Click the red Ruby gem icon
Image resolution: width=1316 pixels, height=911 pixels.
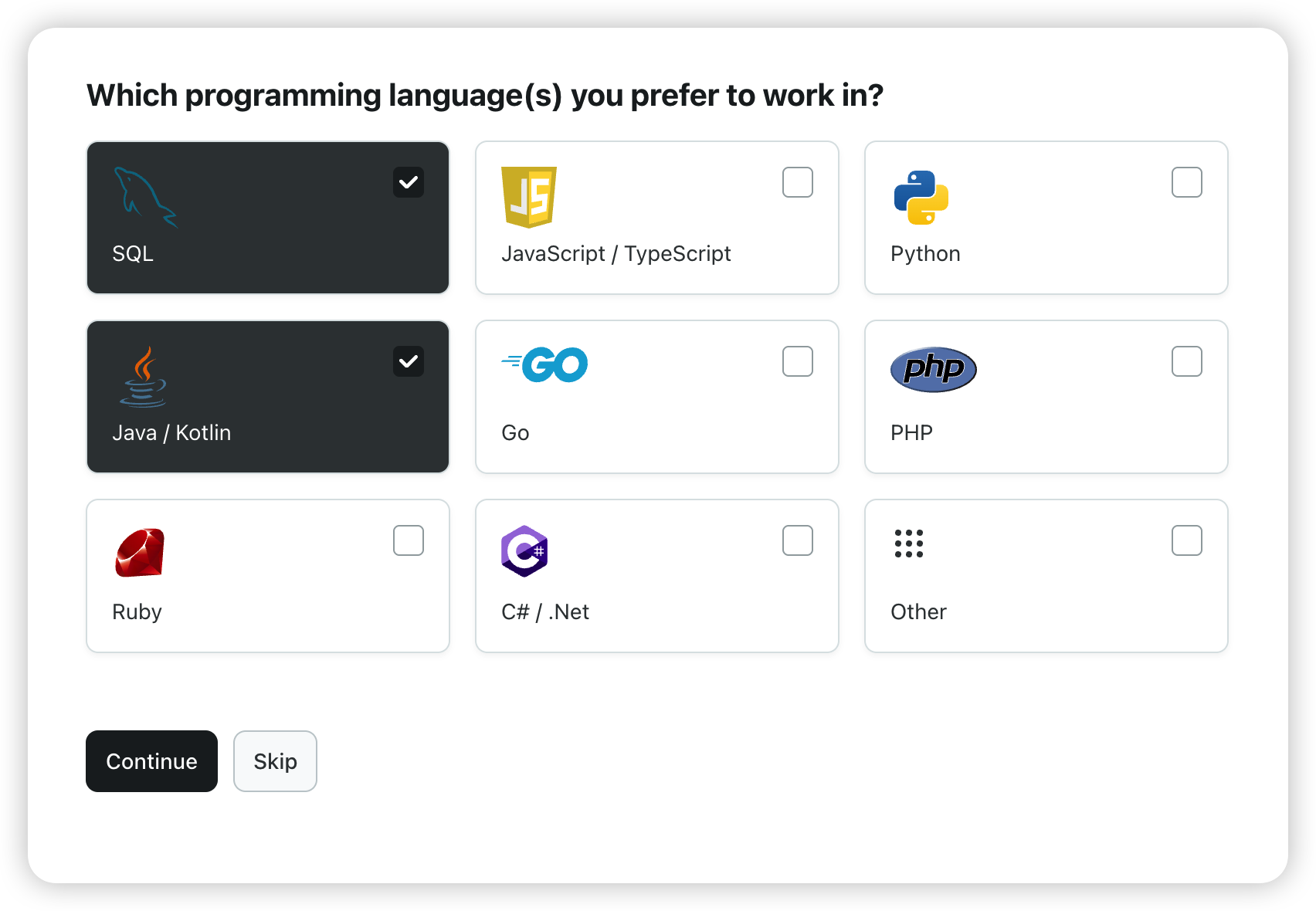click(x=140, y=553)
